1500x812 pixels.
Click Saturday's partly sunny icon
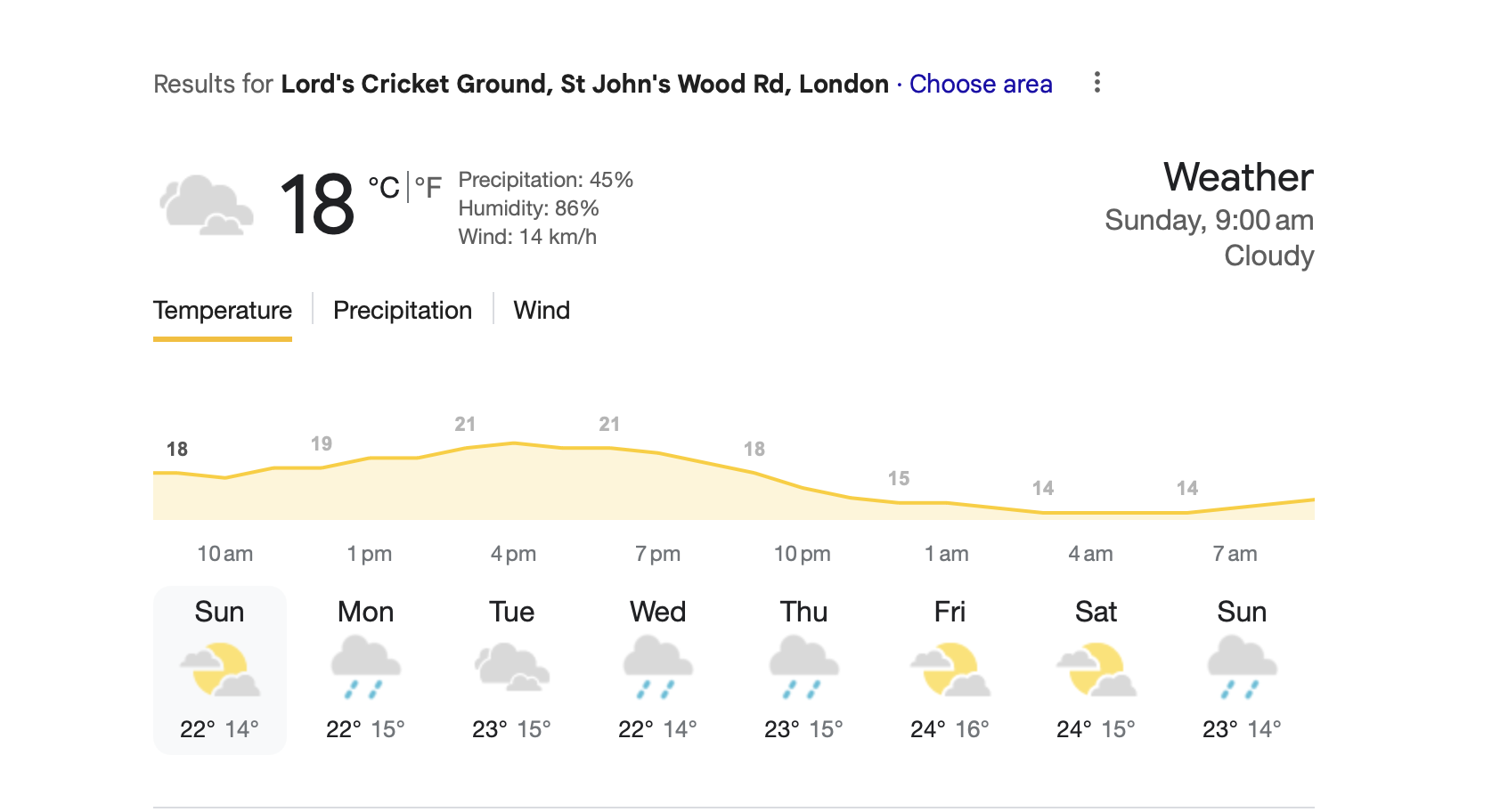coord(1096,670)
